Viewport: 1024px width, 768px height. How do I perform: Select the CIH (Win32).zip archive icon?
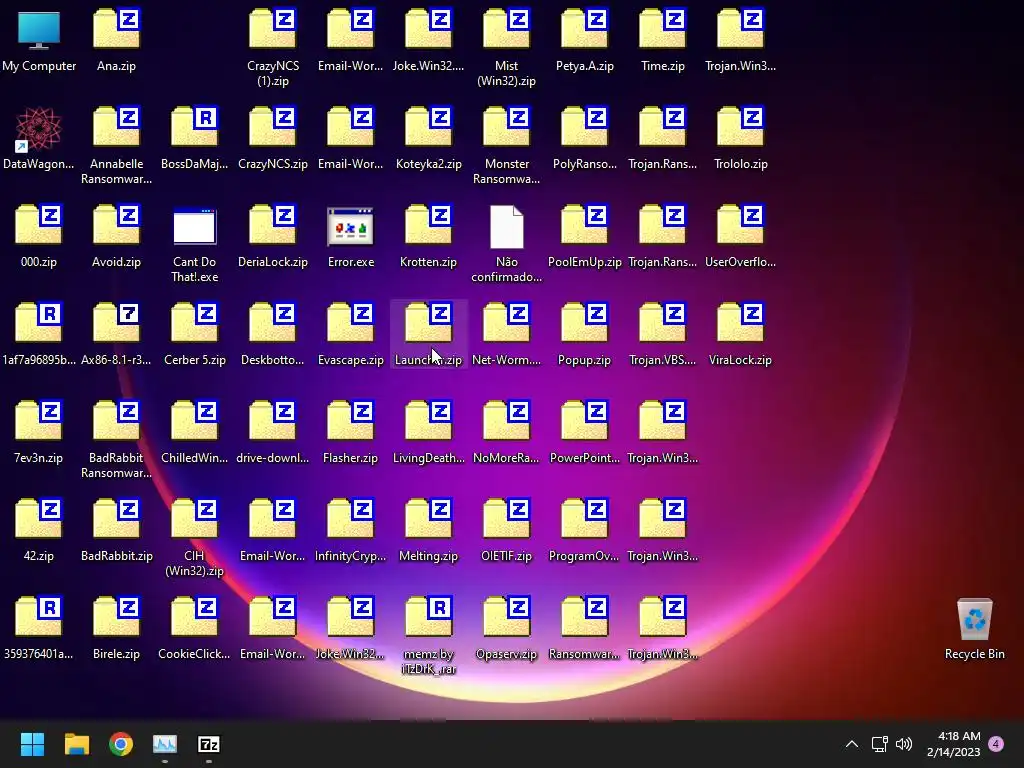coord(194,519)
